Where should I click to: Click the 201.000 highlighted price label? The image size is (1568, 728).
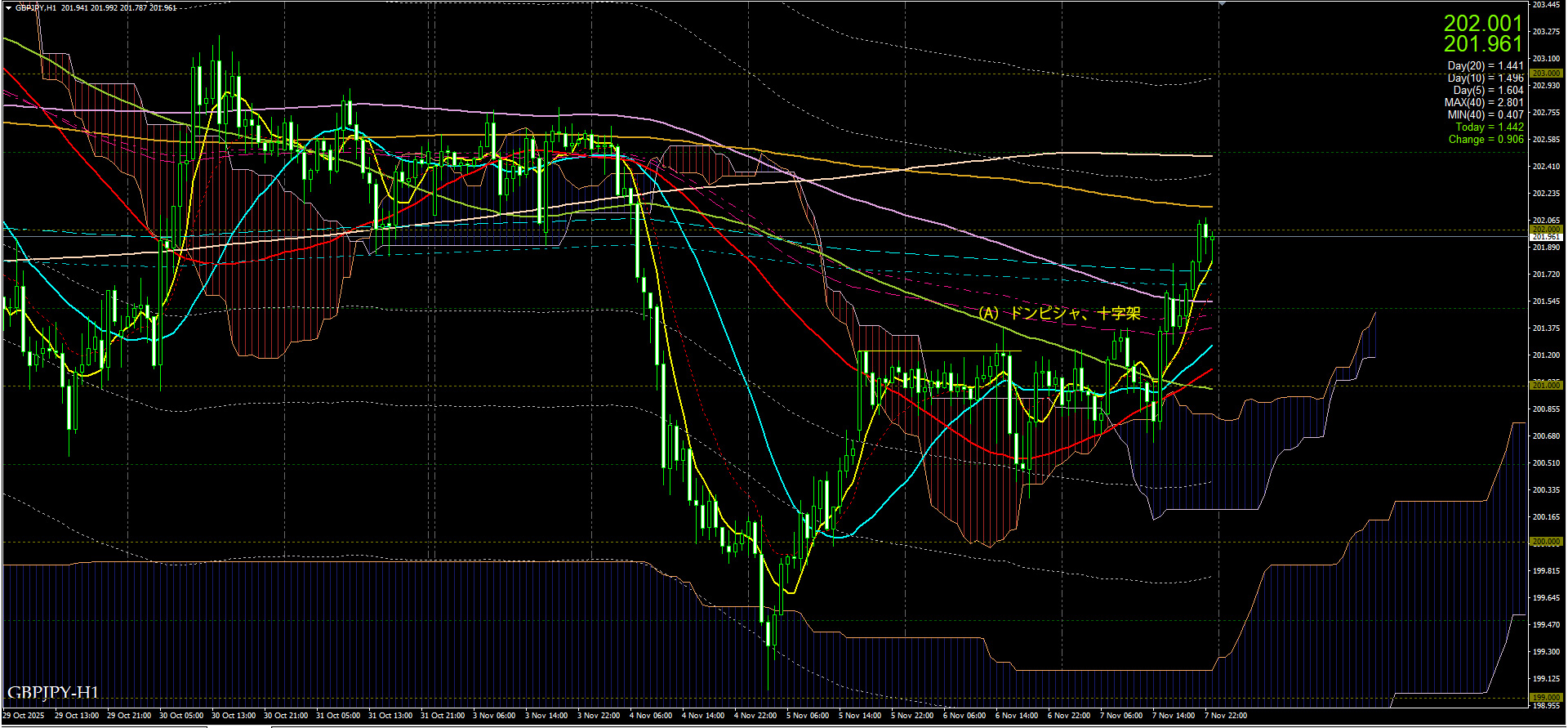point(1546,385)
